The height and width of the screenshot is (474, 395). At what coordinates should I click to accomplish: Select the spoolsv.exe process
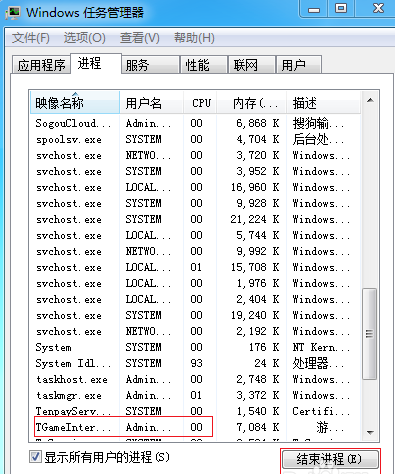195,139
